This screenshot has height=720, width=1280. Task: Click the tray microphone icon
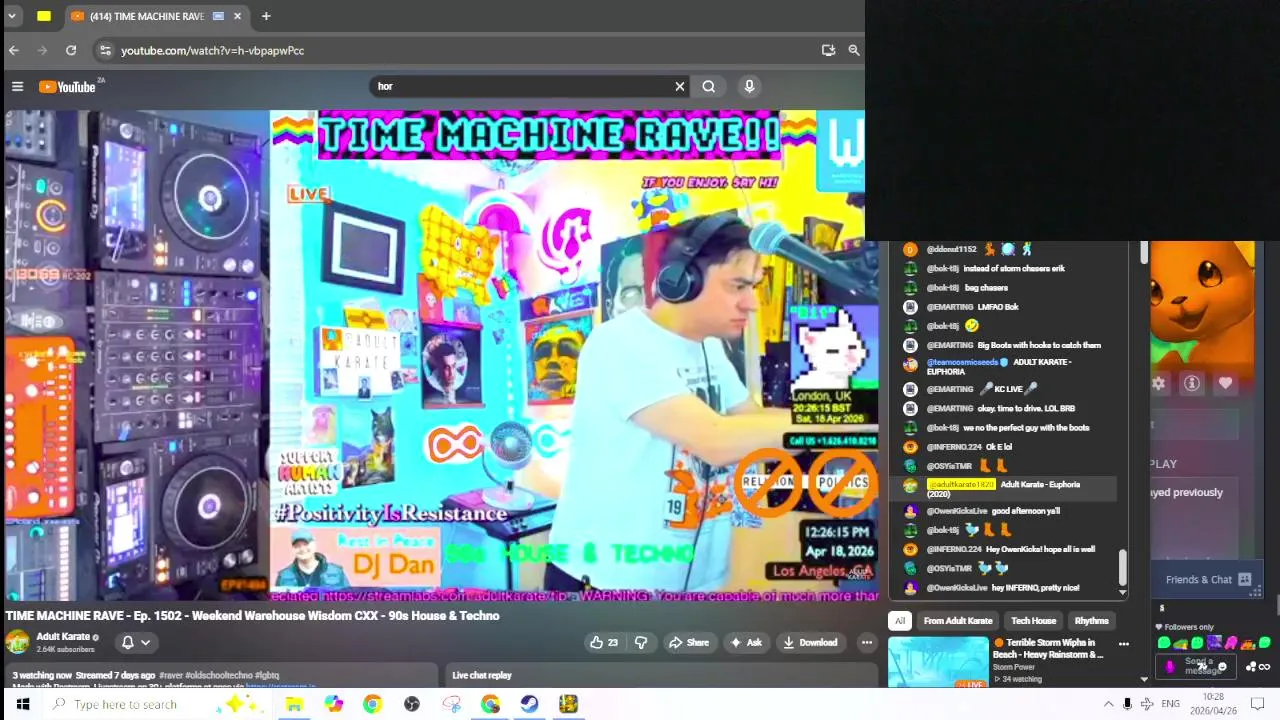(x=1128, y=704)
